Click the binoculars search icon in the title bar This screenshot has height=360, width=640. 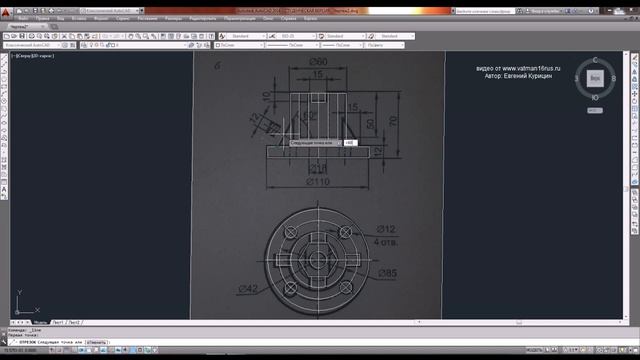[520, 11]
